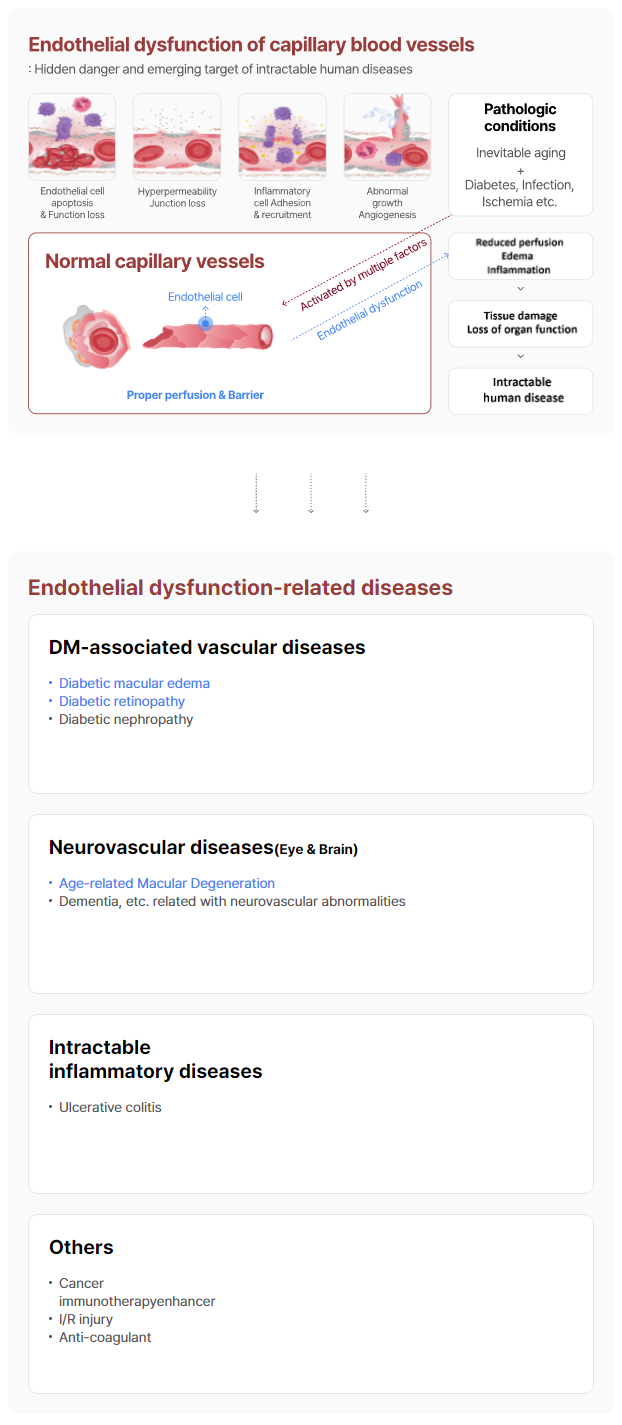622x1425 pixels.
Task: Click the Proper perfusion & Barrier label
Action: coord(195,395)
